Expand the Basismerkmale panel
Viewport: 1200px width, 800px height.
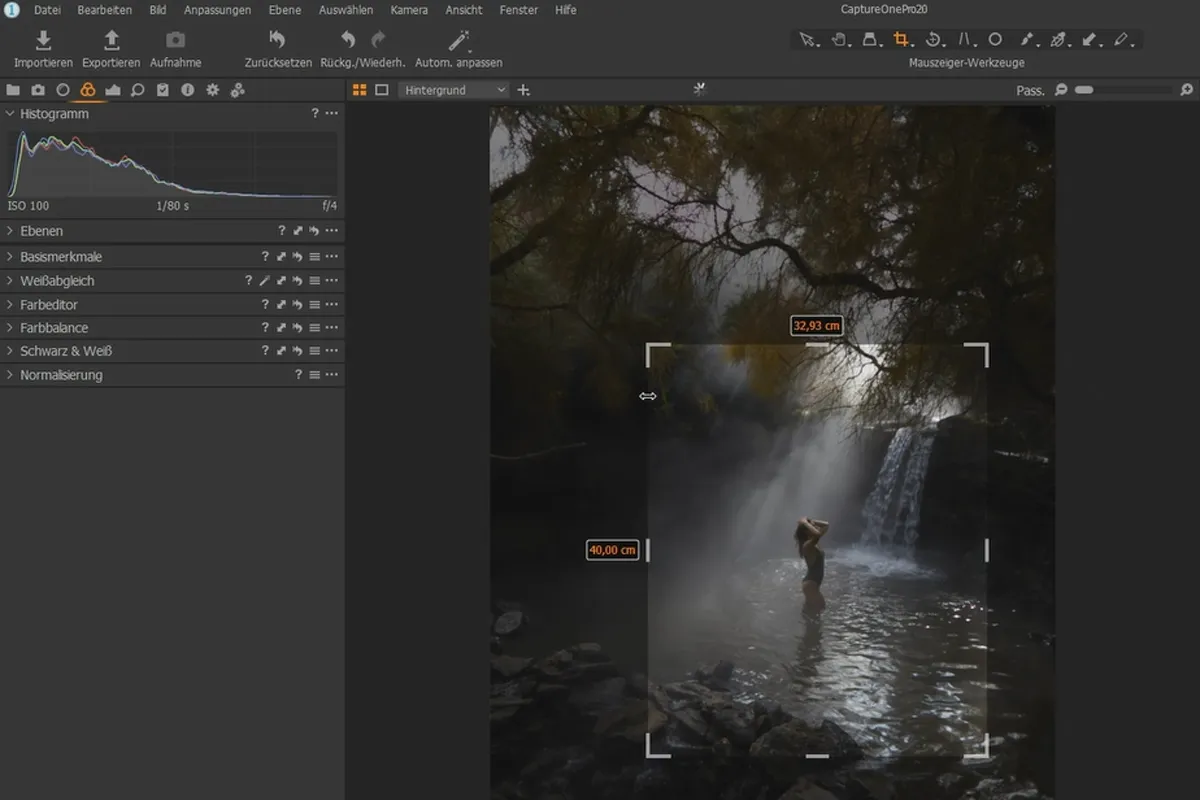[10, 257]
